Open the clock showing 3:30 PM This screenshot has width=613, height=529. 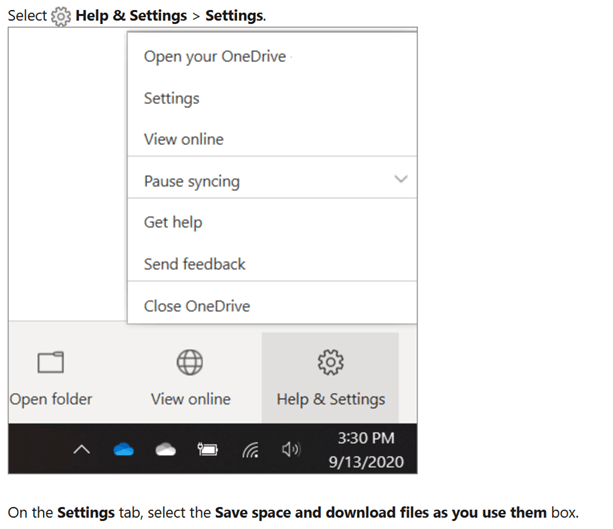[366, 438]
